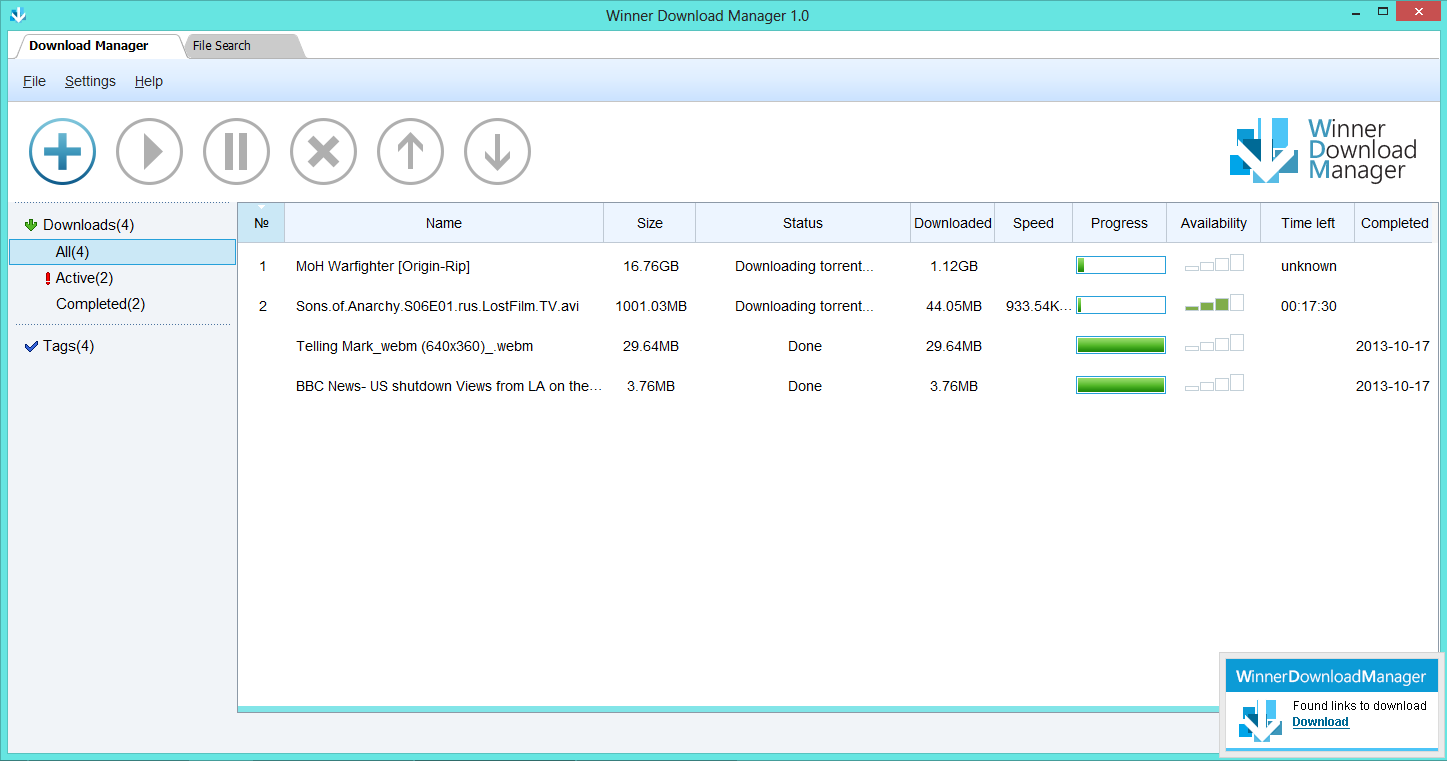Click Done status of Telling Mark row

click(805, 346)
